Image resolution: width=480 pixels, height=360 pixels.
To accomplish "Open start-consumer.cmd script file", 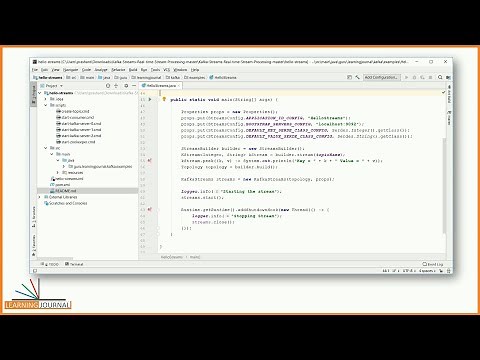I will 75,117.
